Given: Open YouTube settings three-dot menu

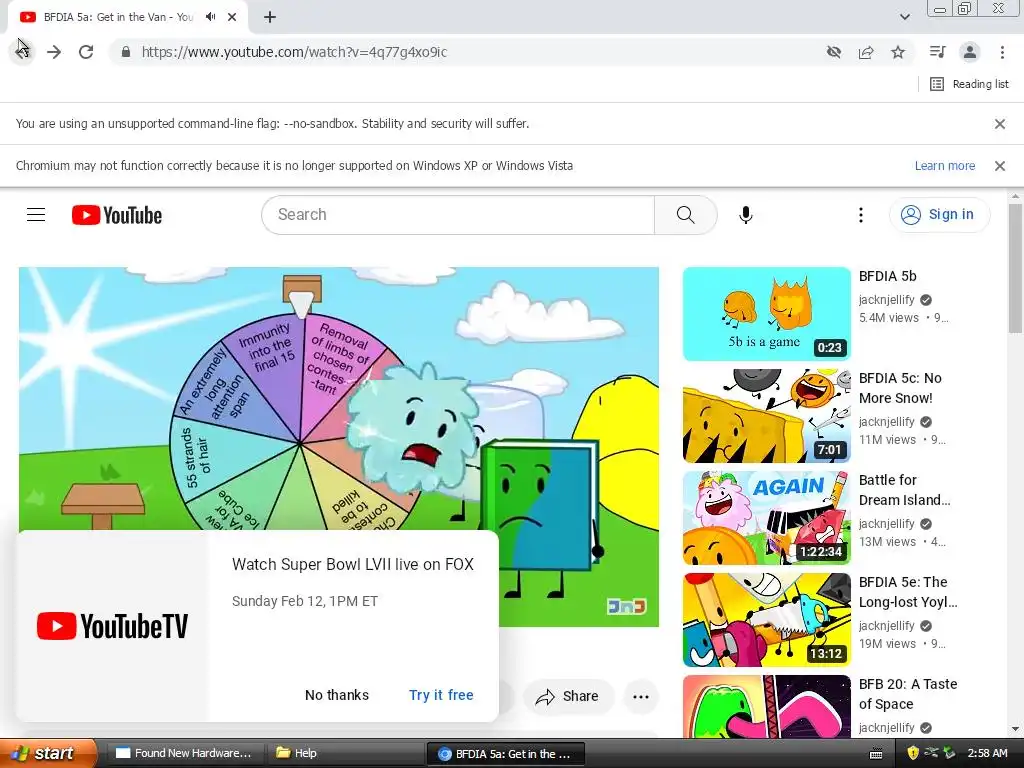Looking at the screenshot, I should [x=860, y=214].
